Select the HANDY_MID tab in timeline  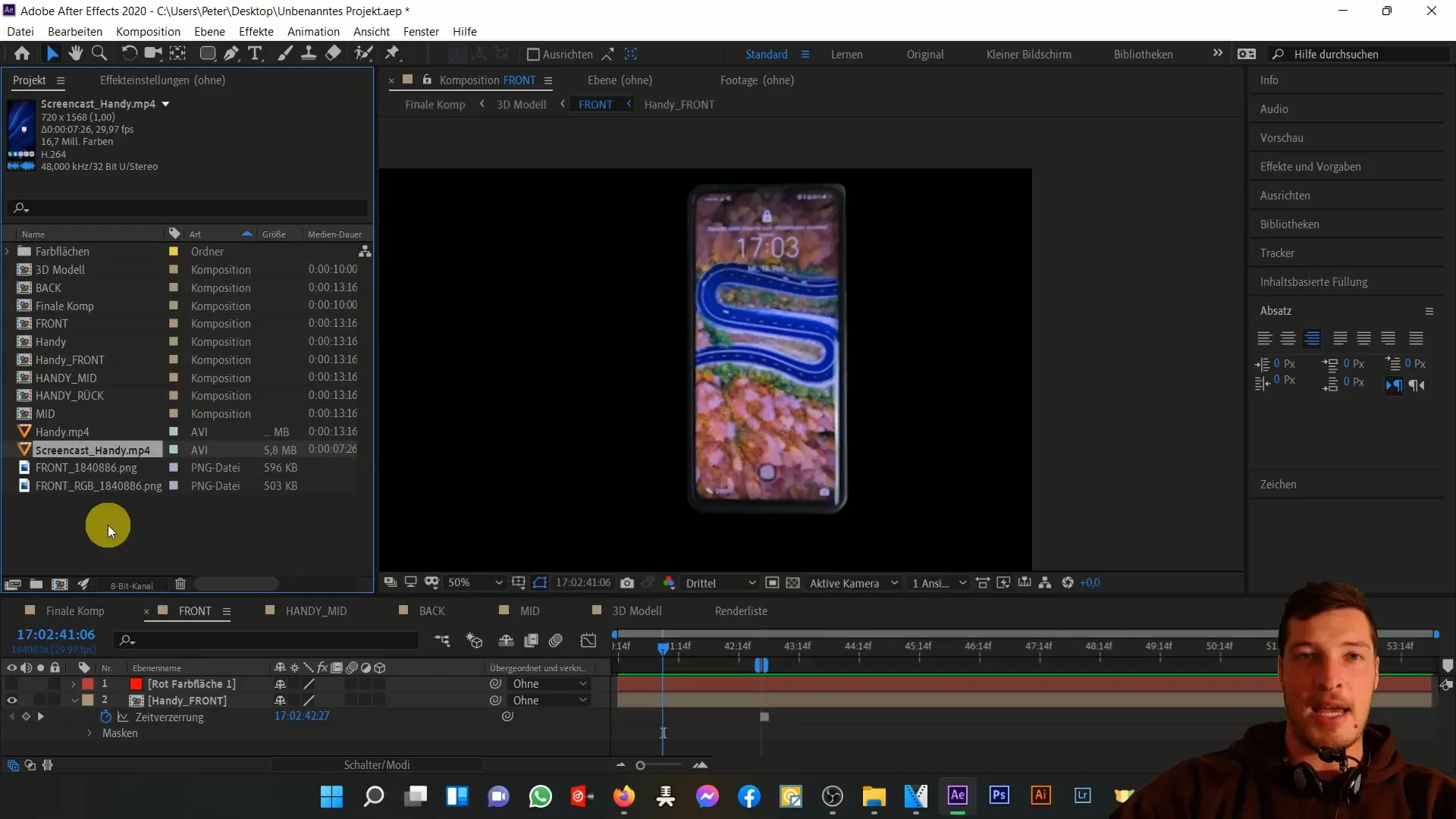click(x=316, y=610)
